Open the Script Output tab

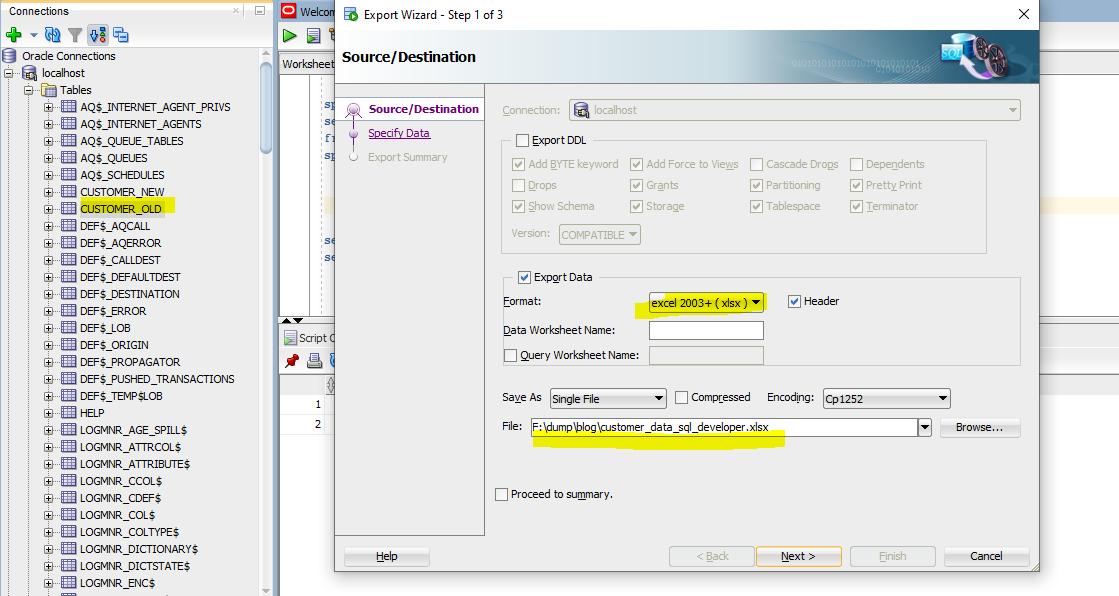pyautogui.click(x=309, y=338)
